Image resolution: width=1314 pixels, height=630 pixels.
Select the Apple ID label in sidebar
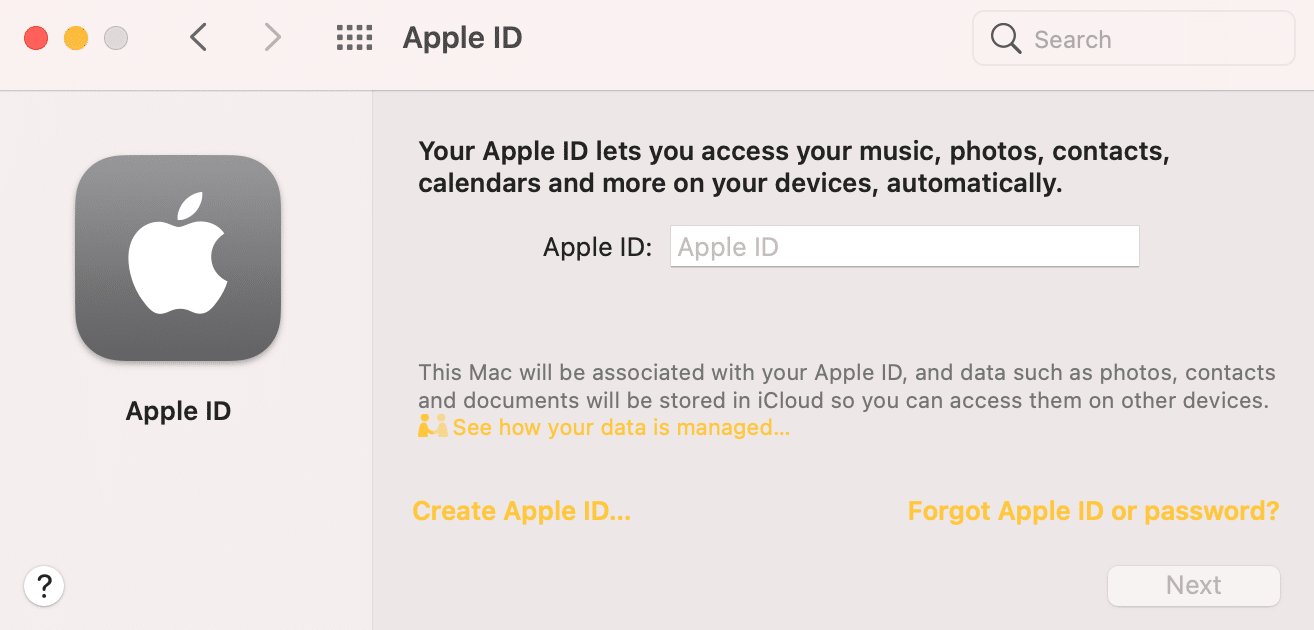click(x=178, y=410)
